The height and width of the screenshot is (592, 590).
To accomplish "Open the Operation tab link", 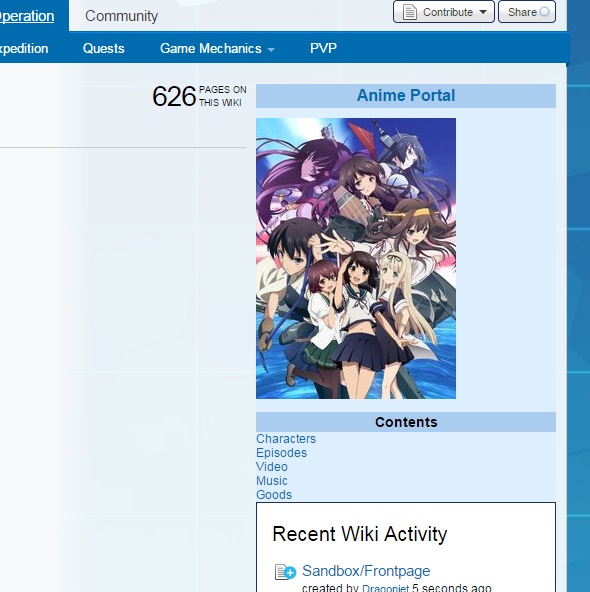I will click(x=26, y=16).
